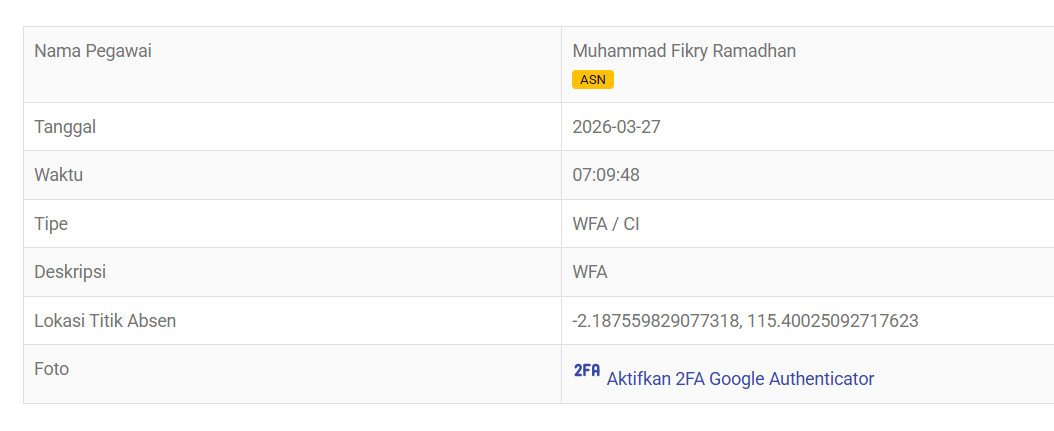Click the 2FA icon in Foto row
The image size is (1054, 431).
tap(586, 370)
